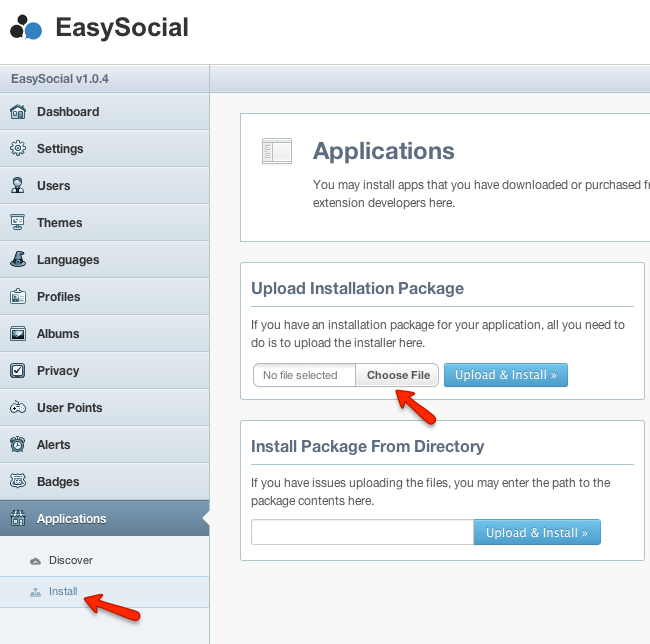Click Upload & Install under Upload Installation Package
The image size is (650, 644).
(x=505, y=375)
